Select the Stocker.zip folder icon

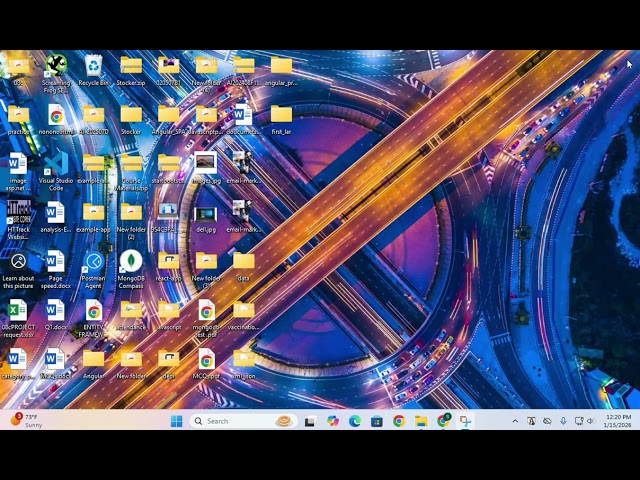[x=131, y=67]
